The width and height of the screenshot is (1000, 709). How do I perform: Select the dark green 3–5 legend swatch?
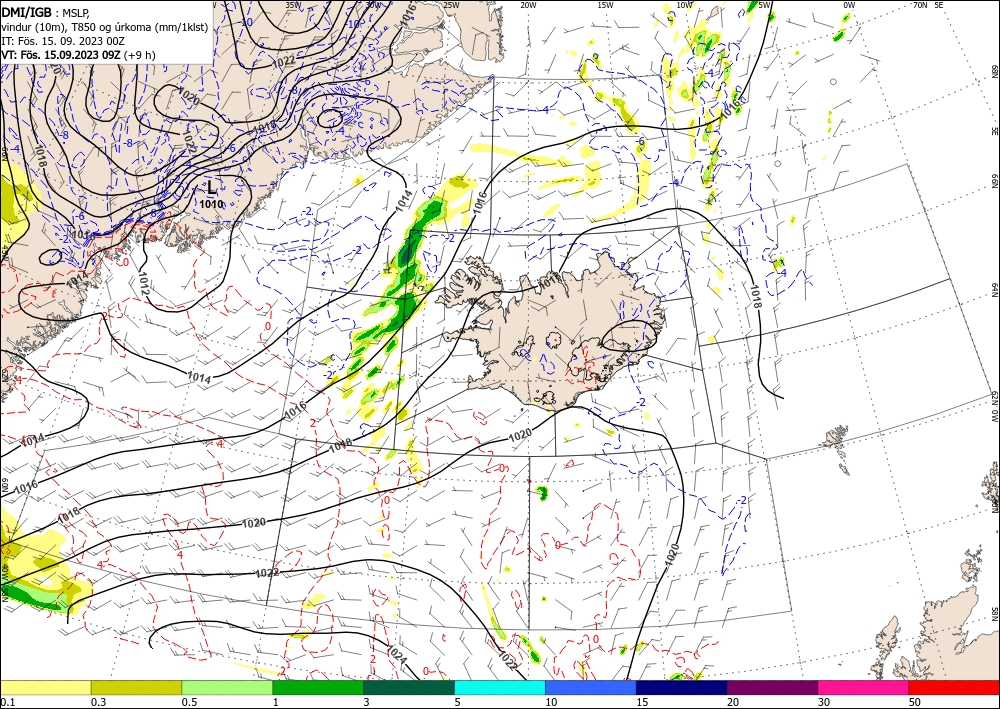409,687
